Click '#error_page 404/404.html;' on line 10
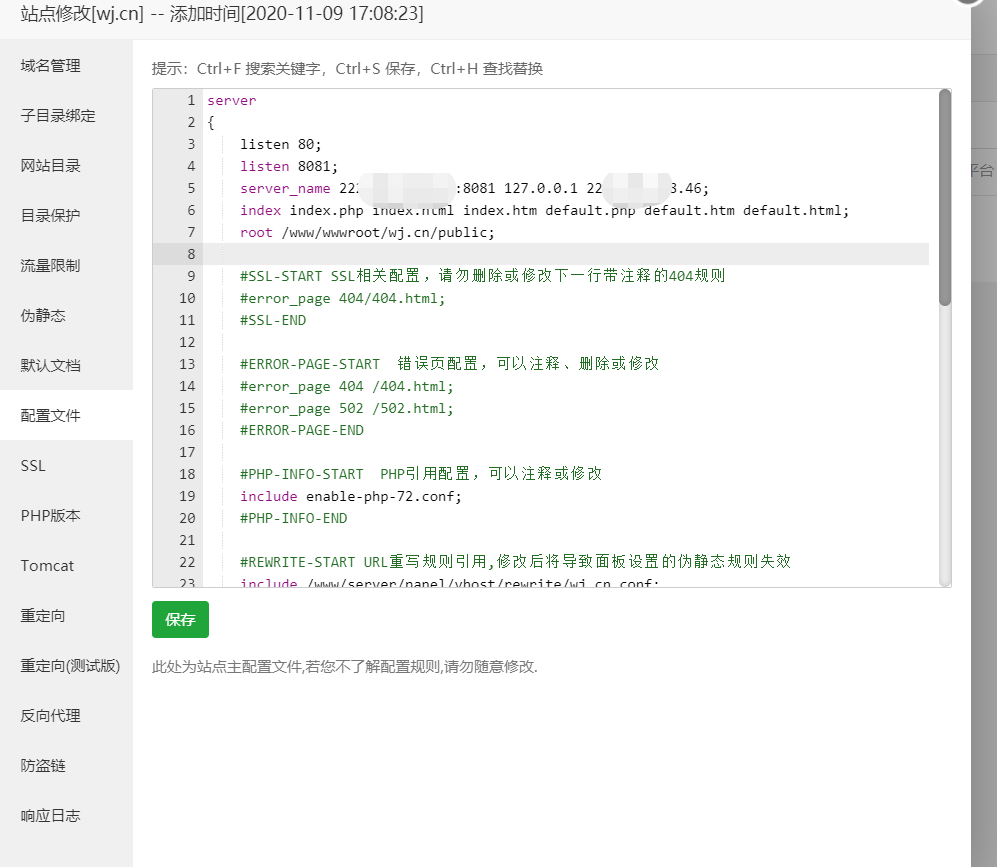997x867 pixels. click(342, 298)
